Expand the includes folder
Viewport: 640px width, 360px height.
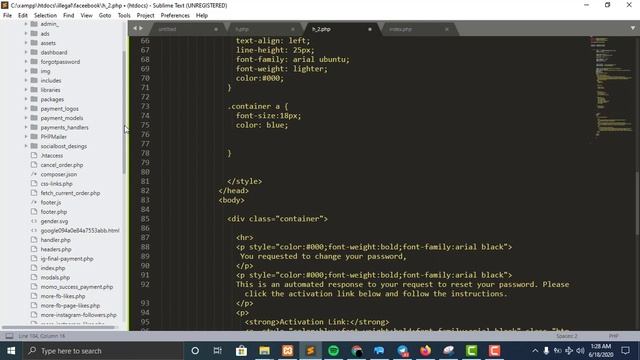tap(26, 80)
